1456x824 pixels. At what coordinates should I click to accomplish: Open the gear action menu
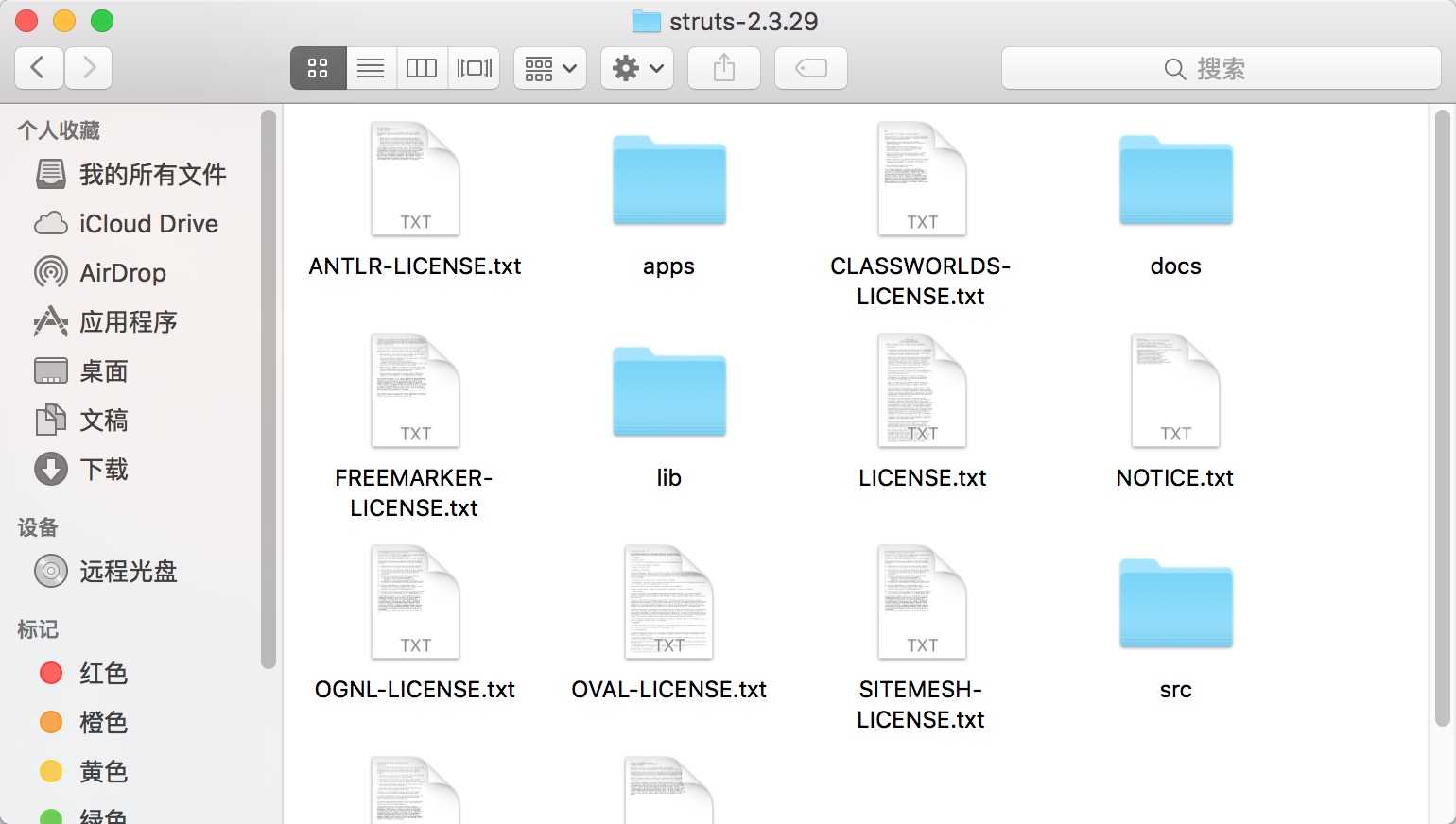pos(637,68)
